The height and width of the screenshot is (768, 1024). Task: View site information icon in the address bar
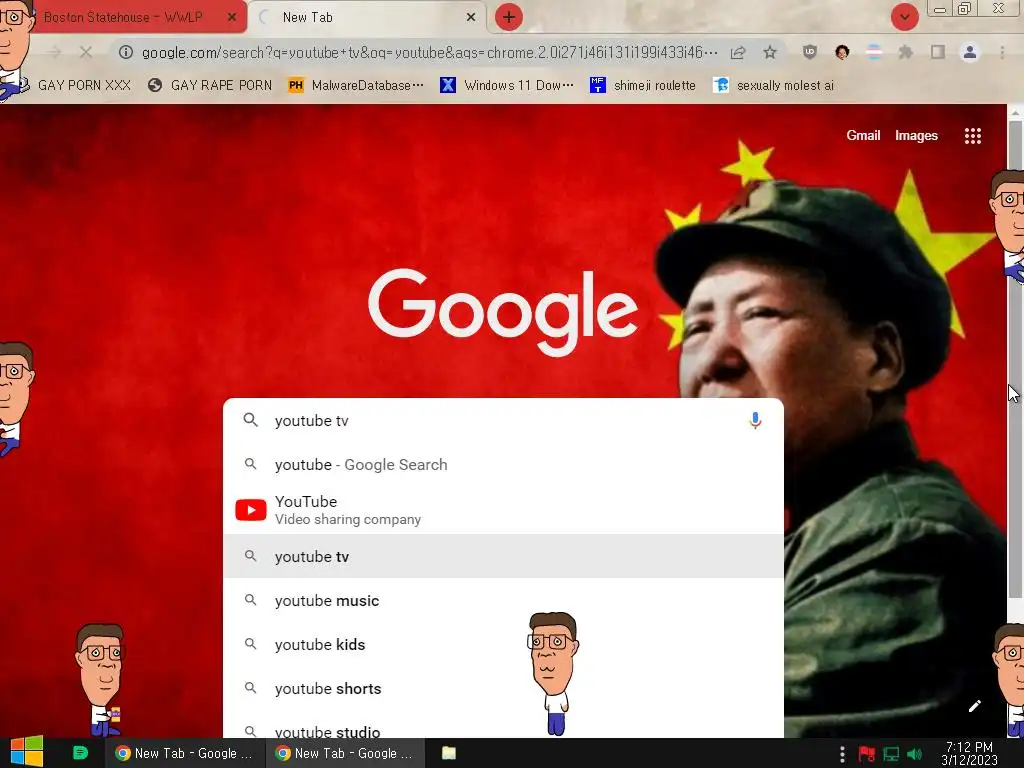coord(125,52)
